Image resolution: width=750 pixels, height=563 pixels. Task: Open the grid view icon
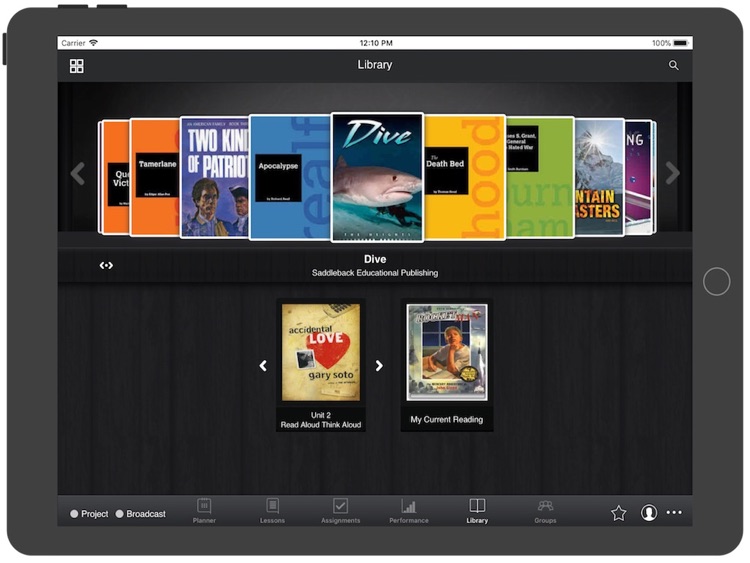click(x=77, y=66)
